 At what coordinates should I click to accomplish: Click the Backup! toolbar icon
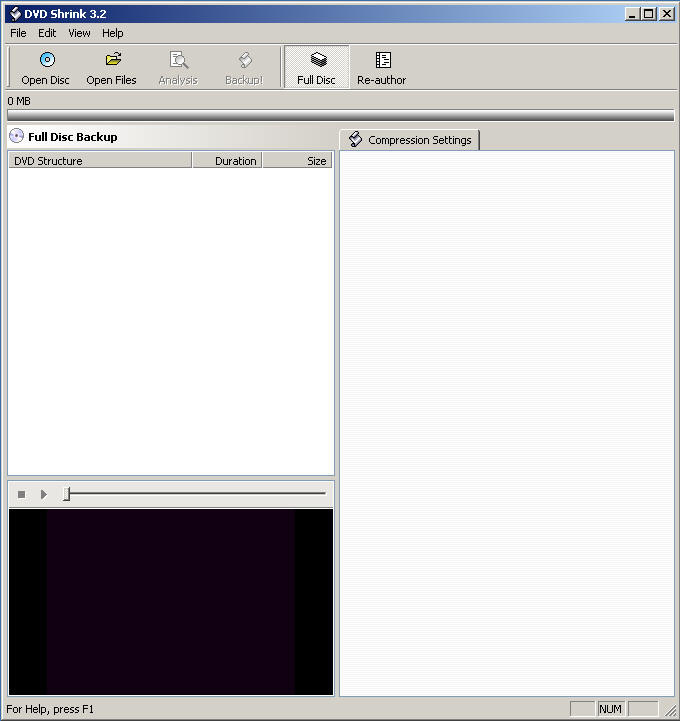[245, 60]
